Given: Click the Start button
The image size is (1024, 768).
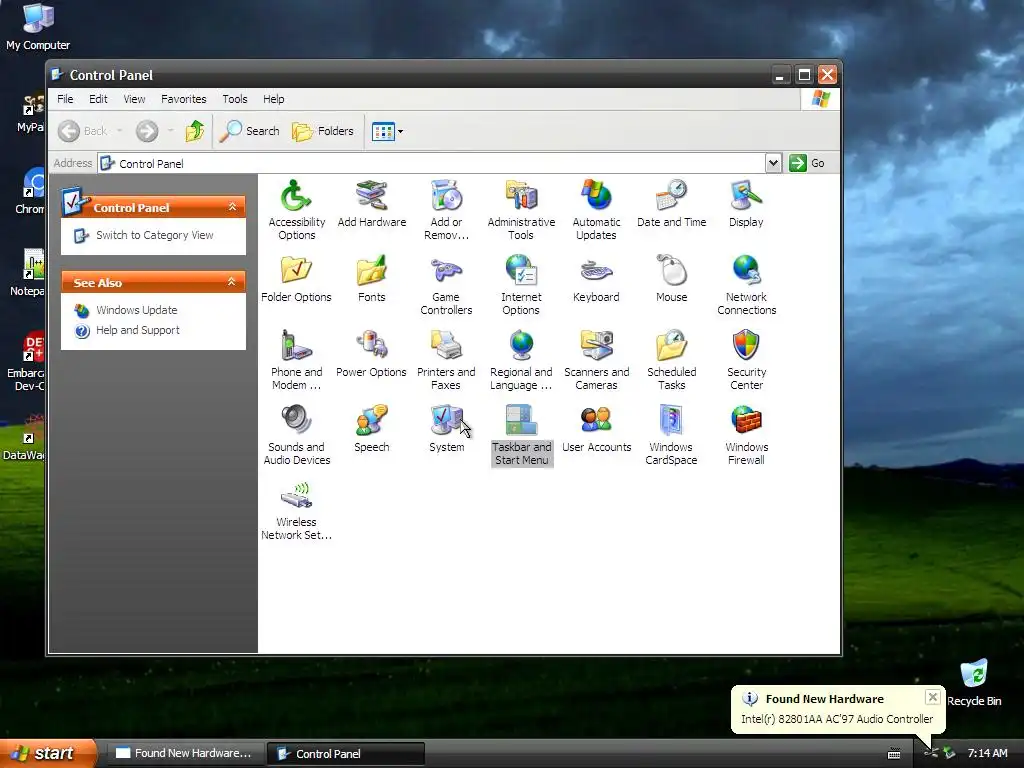Looking at the screenshot, I should coord(48,753).
